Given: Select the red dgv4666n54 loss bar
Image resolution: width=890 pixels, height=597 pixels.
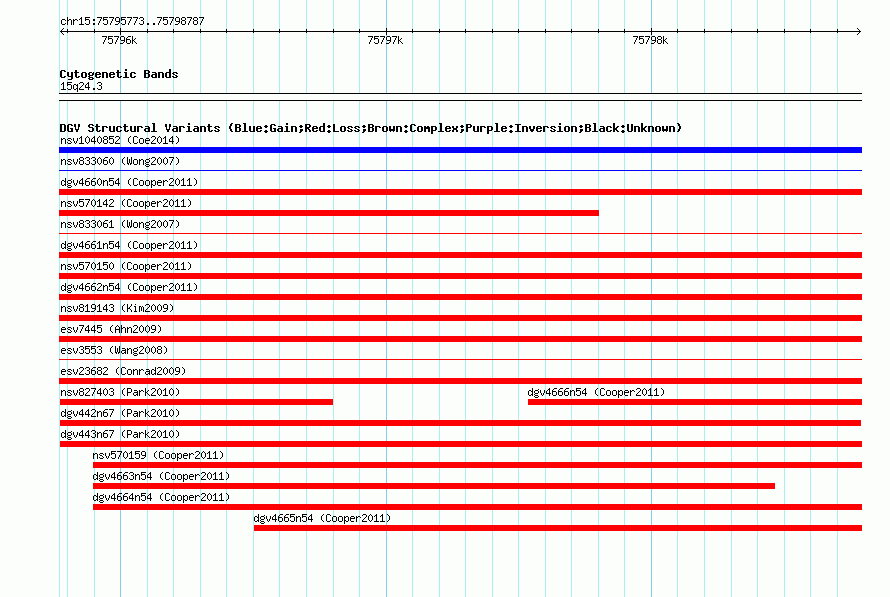Looking at the screenshot, I should (x=695, y=402).
